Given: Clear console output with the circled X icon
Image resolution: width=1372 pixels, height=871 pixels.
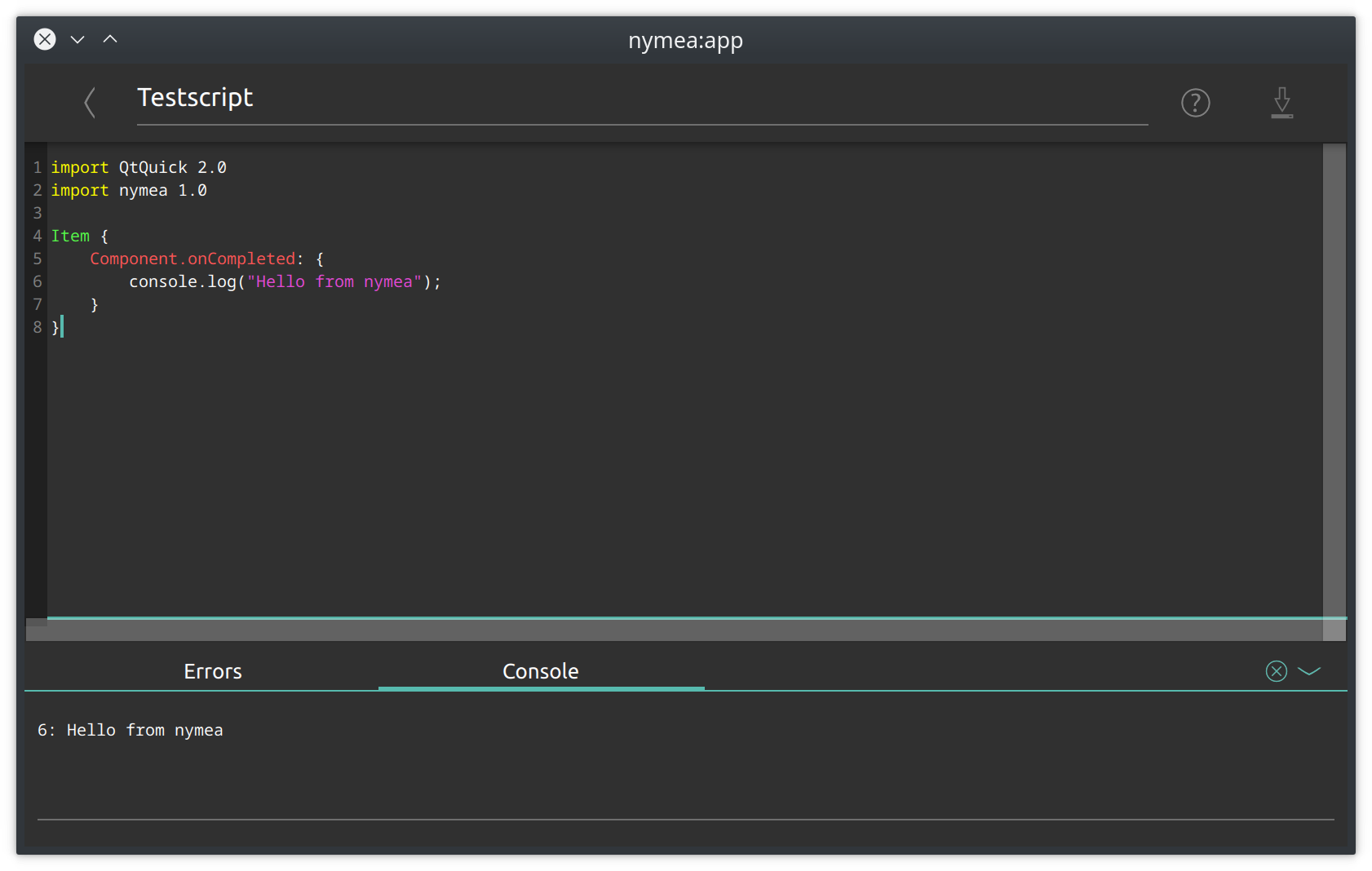Looking at the screenshot, I should click(1277, 671).
